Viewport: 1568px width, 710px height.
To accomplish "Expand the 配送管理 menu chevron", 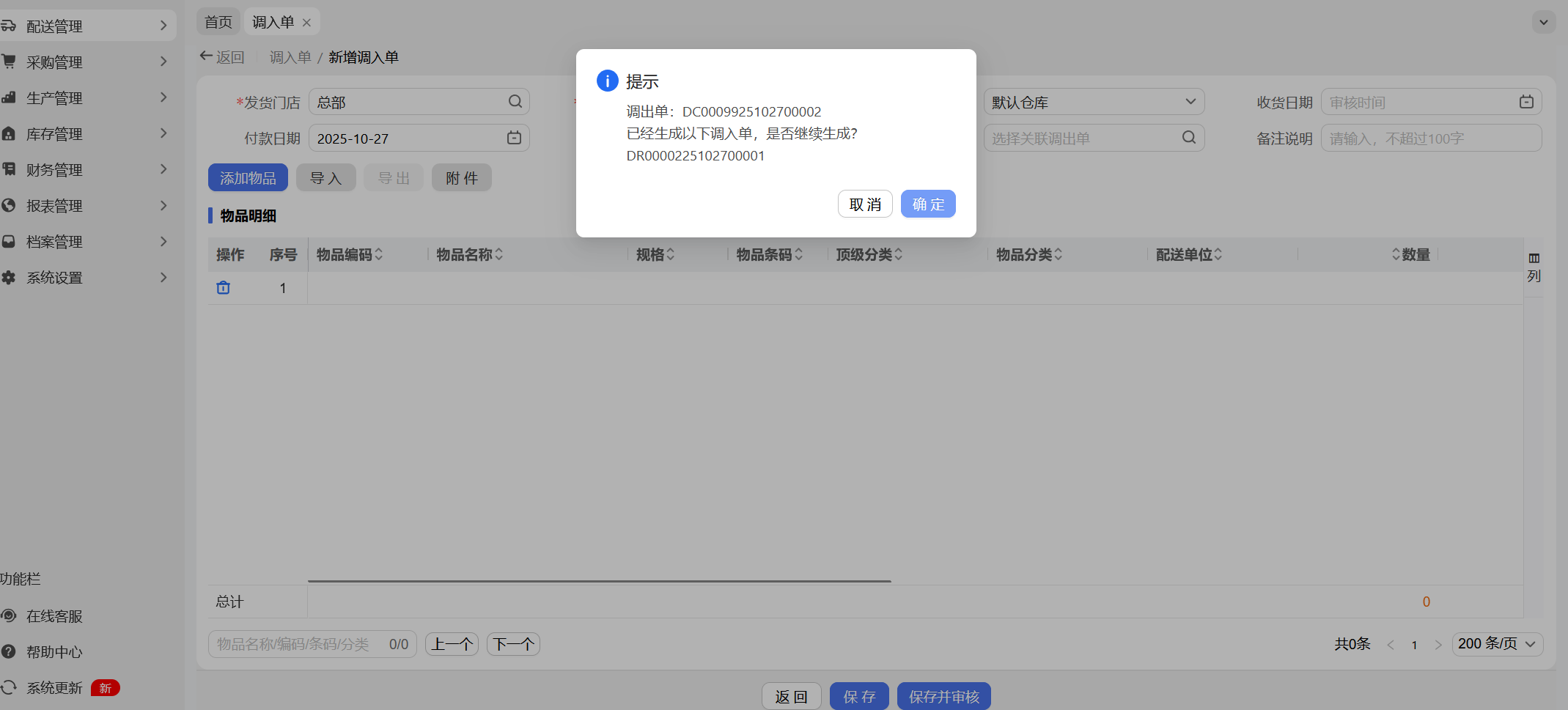I will coord(163,26).
